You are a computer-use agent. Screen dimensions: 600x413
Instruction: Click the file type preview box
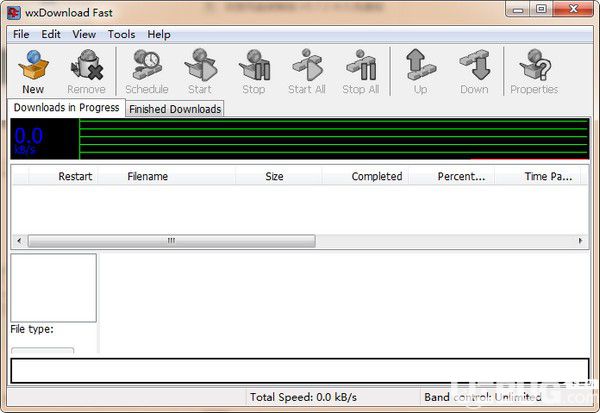(54, 287)
